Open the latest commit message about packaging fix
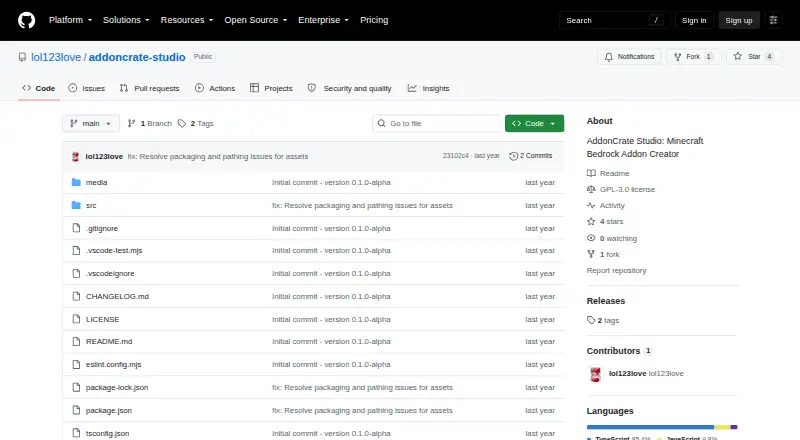Image resolution: width=800 pixels, height=440 pixels. [218, 157]
